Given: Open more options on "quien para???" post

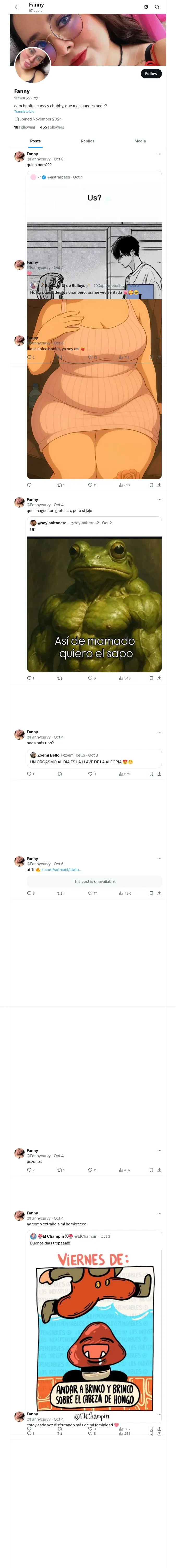Looking at the screenshot, I should 160,154.
